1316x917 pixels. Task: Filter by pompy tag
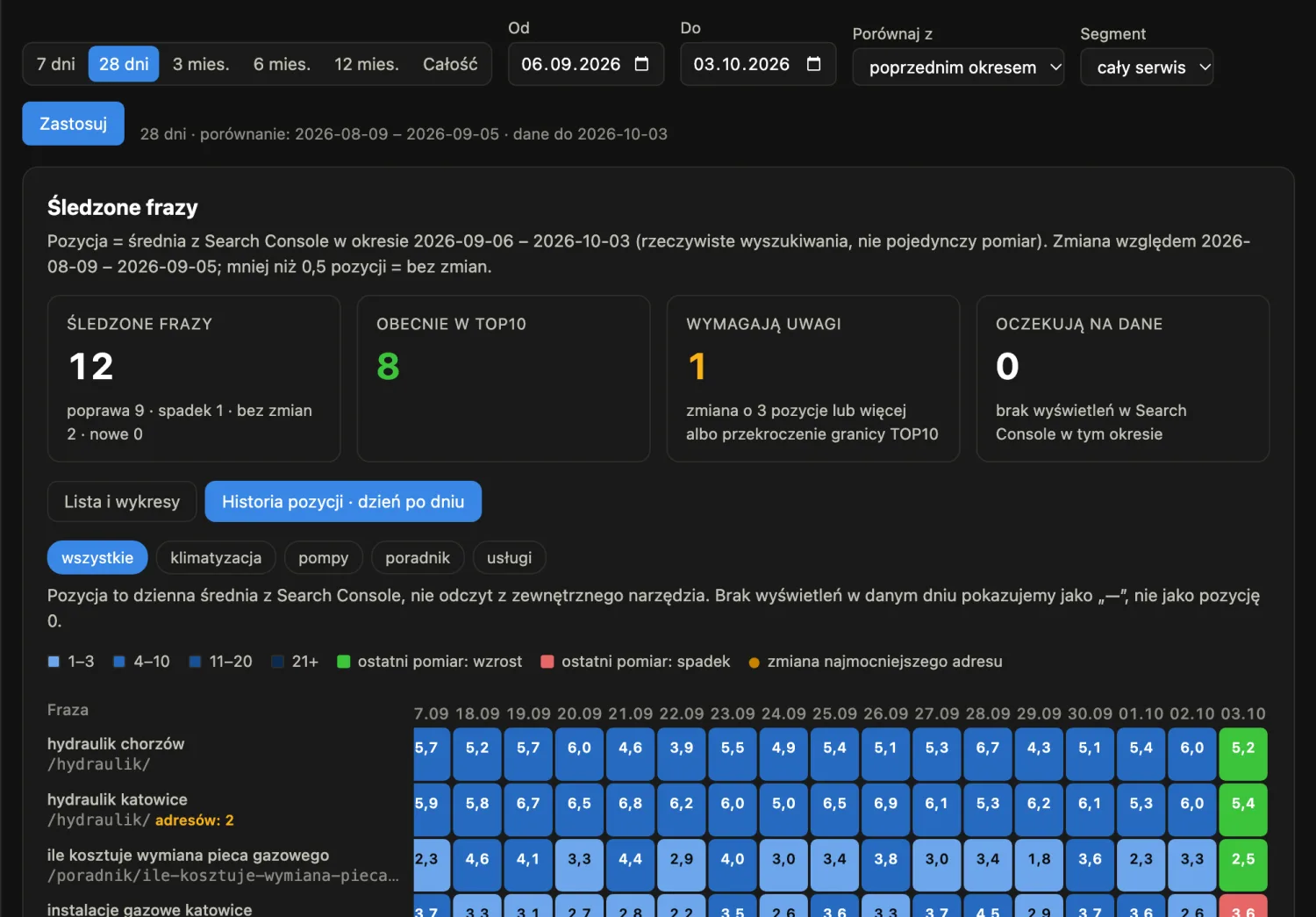pyautogui.click(x=323, y=557)
